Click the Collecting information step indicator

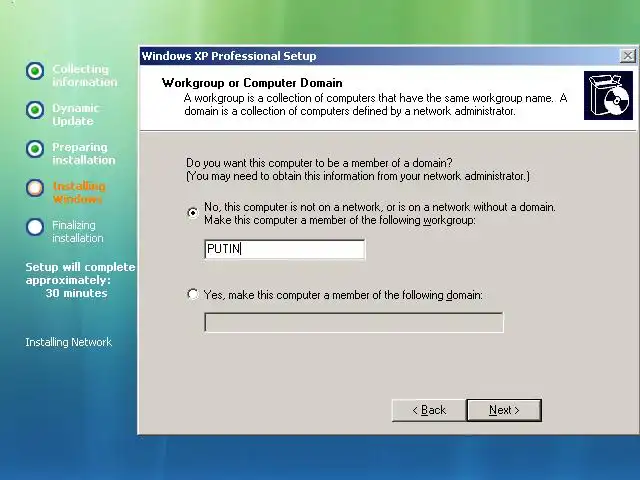tap(35, 71)
